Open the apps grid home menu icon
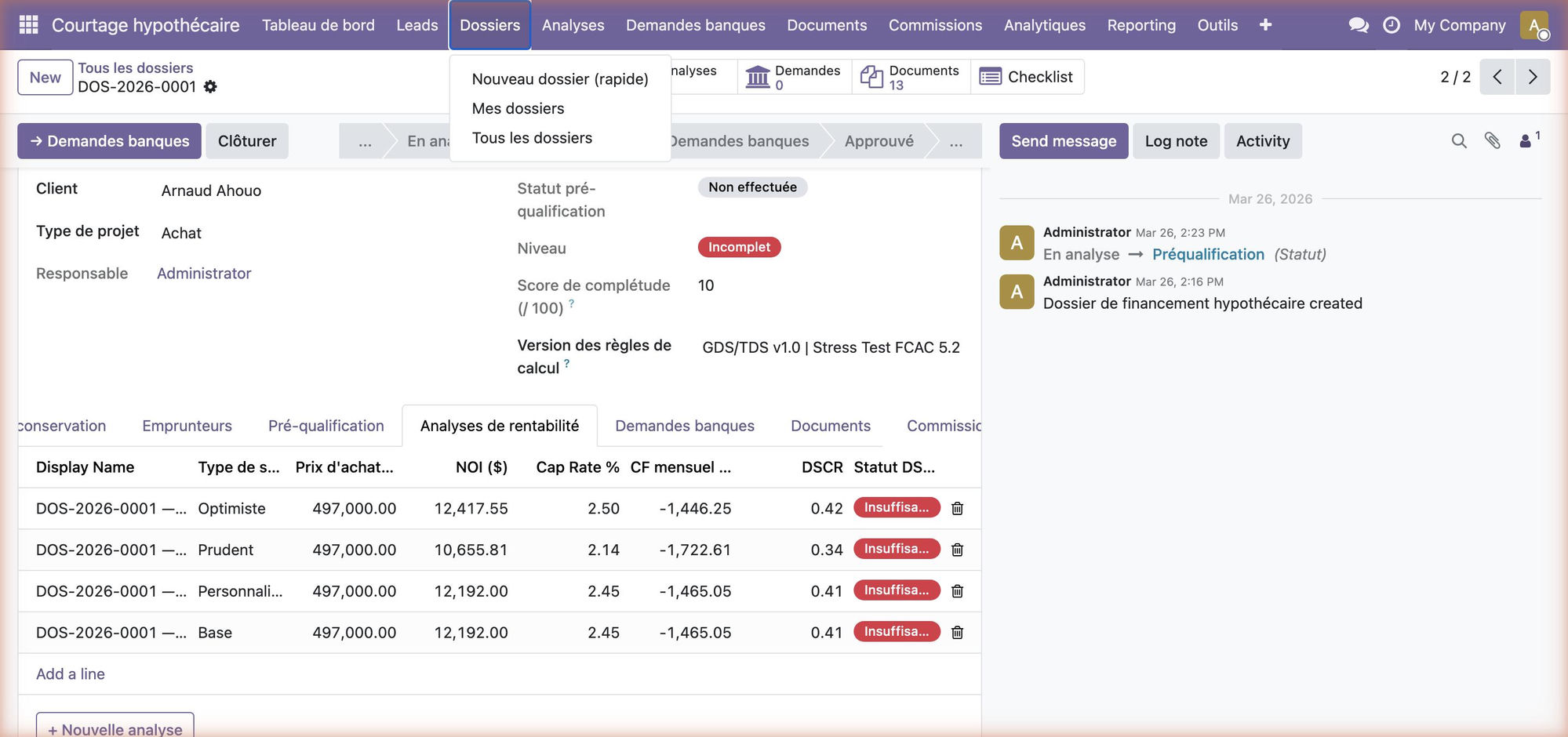Image resolution: width=1568 pixels, height=737 pixels. coord(28,25)
